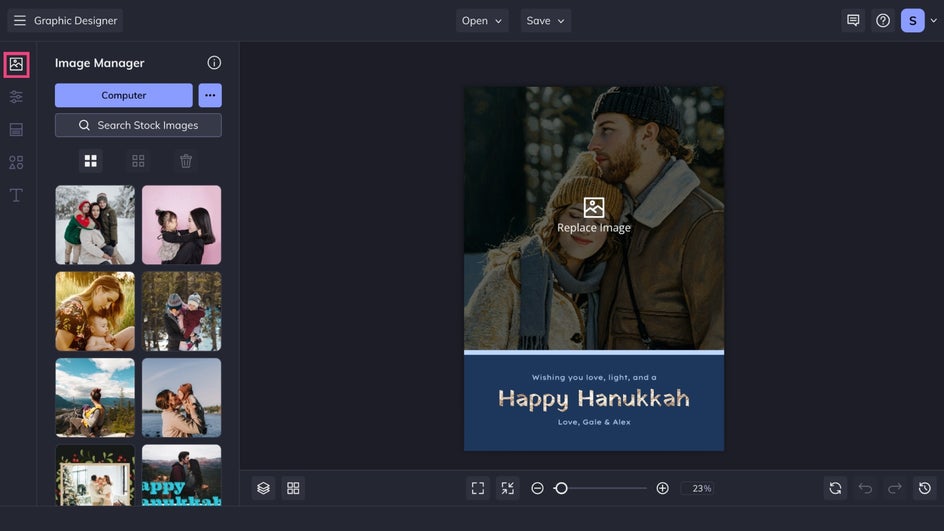Open the Templates sidebar panel
Viewport: 944px width, 531px height.
16,129
